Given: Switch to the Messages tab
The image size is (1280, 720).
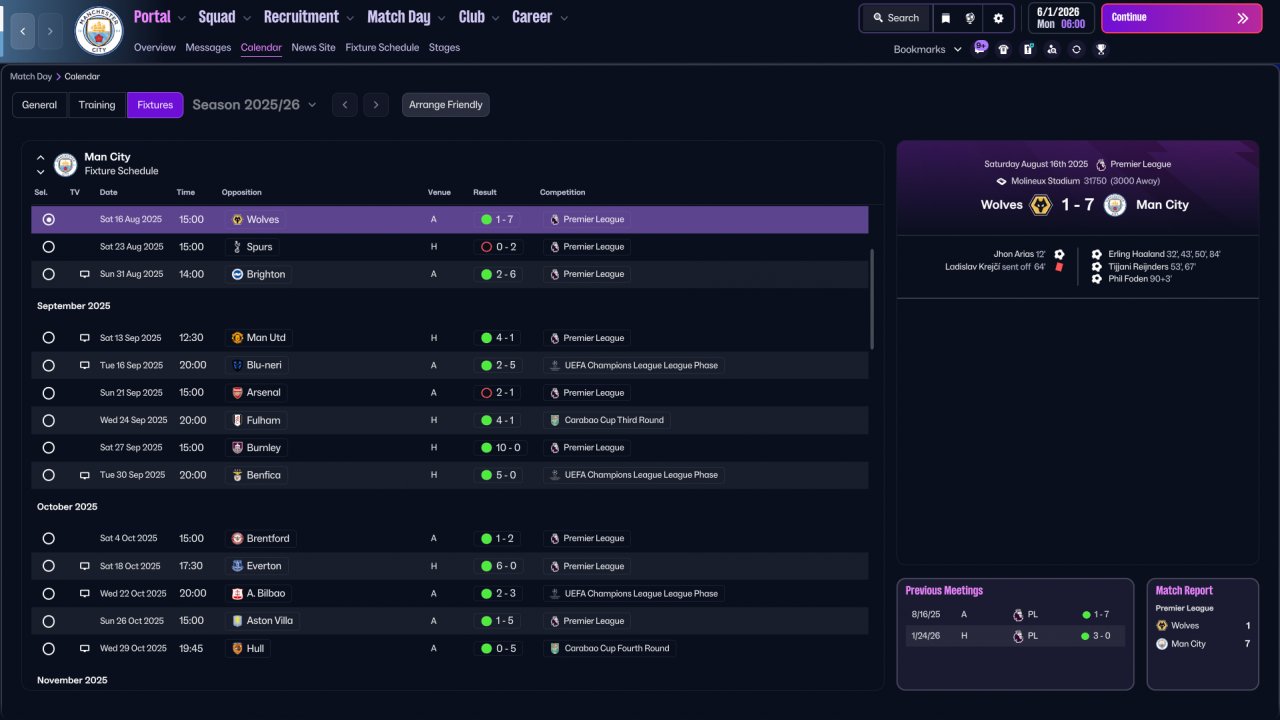Looking at the screenshot, I should point(208,47).
